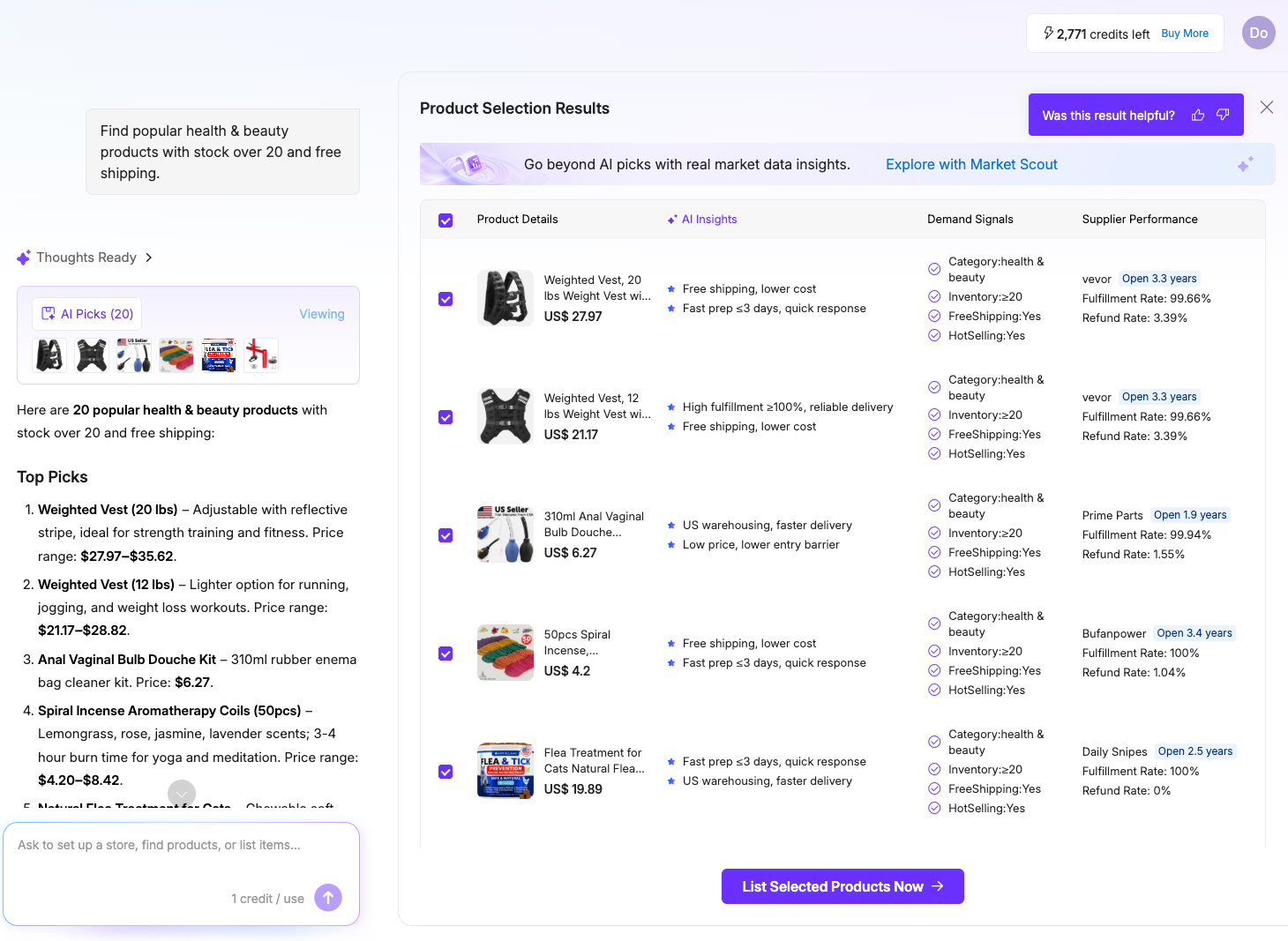Click the Market Scout banner sparkle icon
The width and height of the screenshot is (1288, 941).
1246,164
